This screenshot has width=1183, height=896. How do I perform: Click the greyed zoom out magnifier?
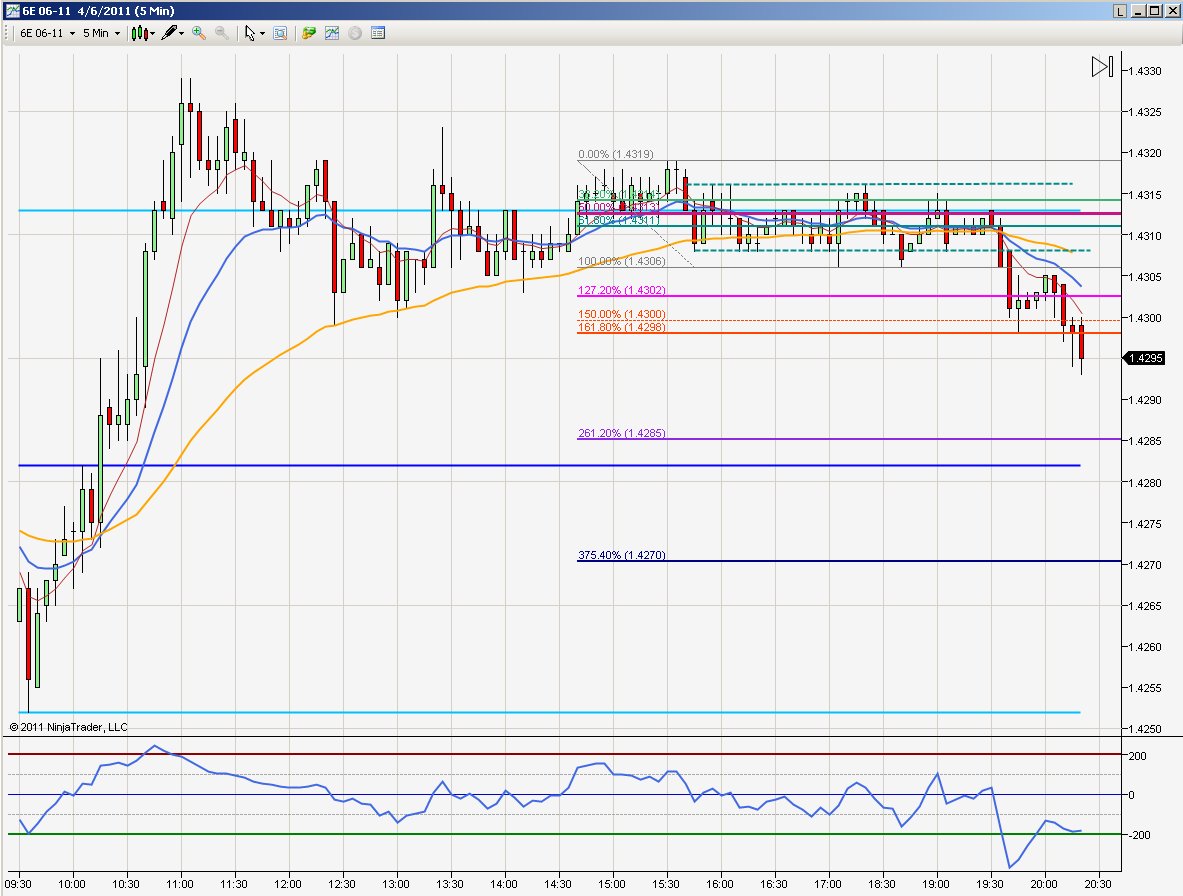pyautogui.click(x=222, y=33)
